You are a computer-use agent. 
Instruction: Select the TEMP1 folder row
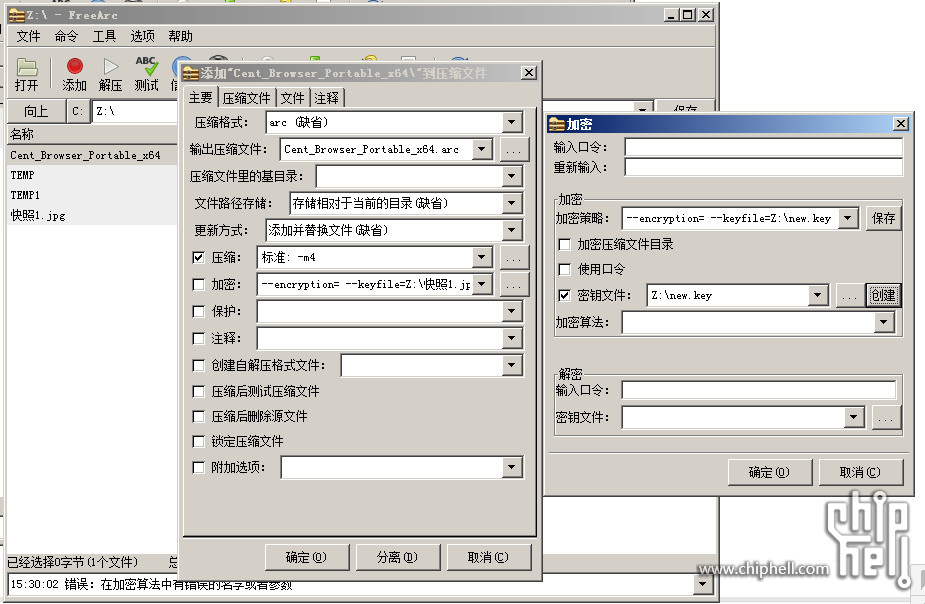click(25, 195)
